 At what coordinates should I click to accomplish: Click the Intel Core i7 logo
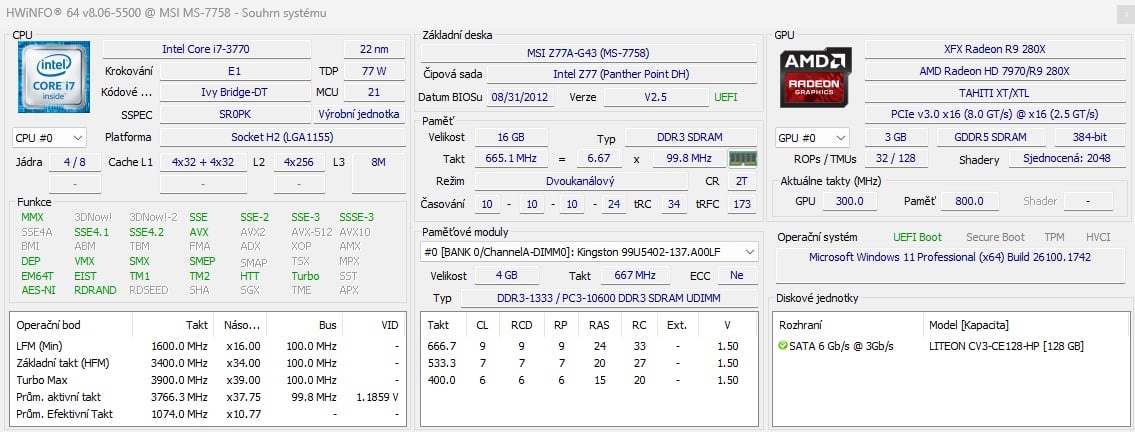pyautogui.click(x=54, y=77)
